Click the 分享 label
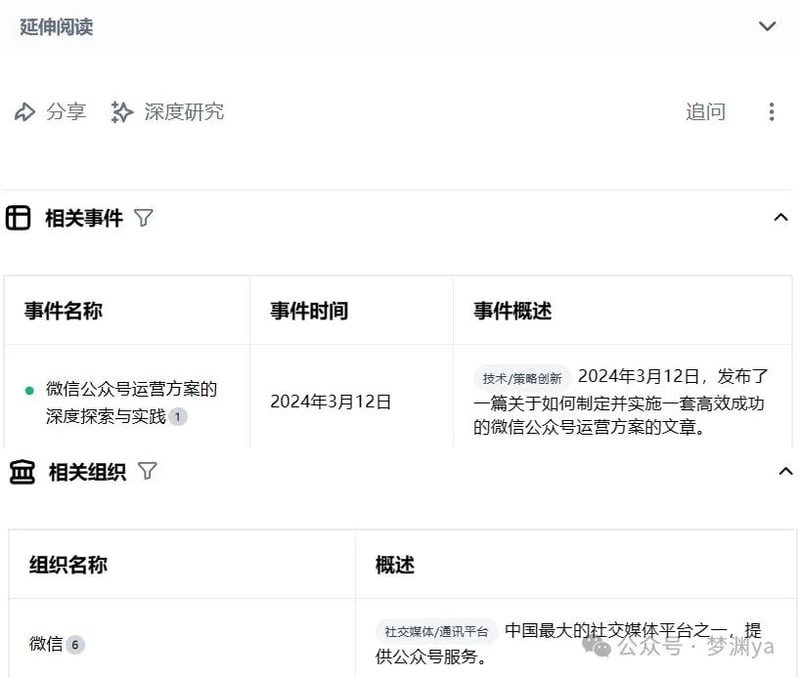This screenshot has height=678, width=800. pyautogui.click(x=66, y=112)
